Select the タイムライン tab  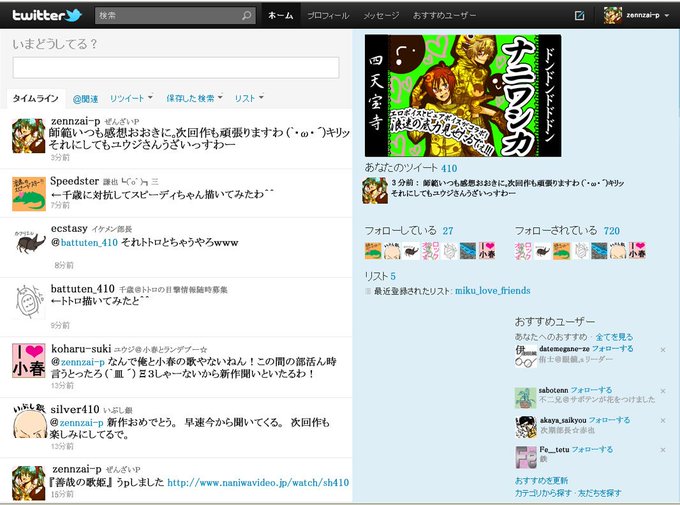36,98
